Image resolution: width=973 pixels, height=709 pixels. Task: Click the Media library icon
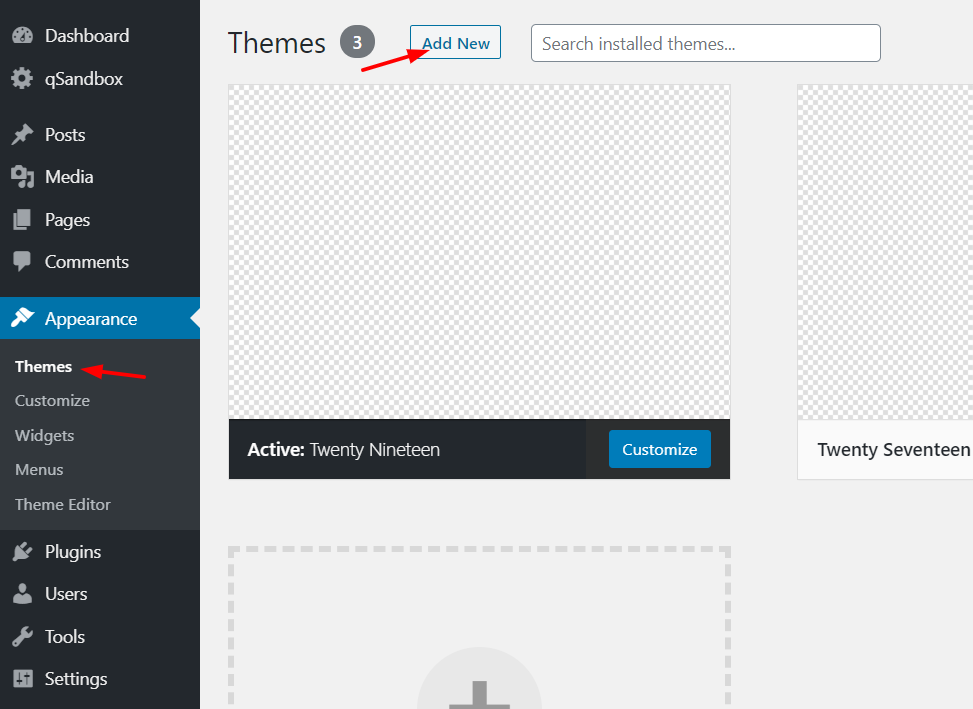(x=22, y=177)
